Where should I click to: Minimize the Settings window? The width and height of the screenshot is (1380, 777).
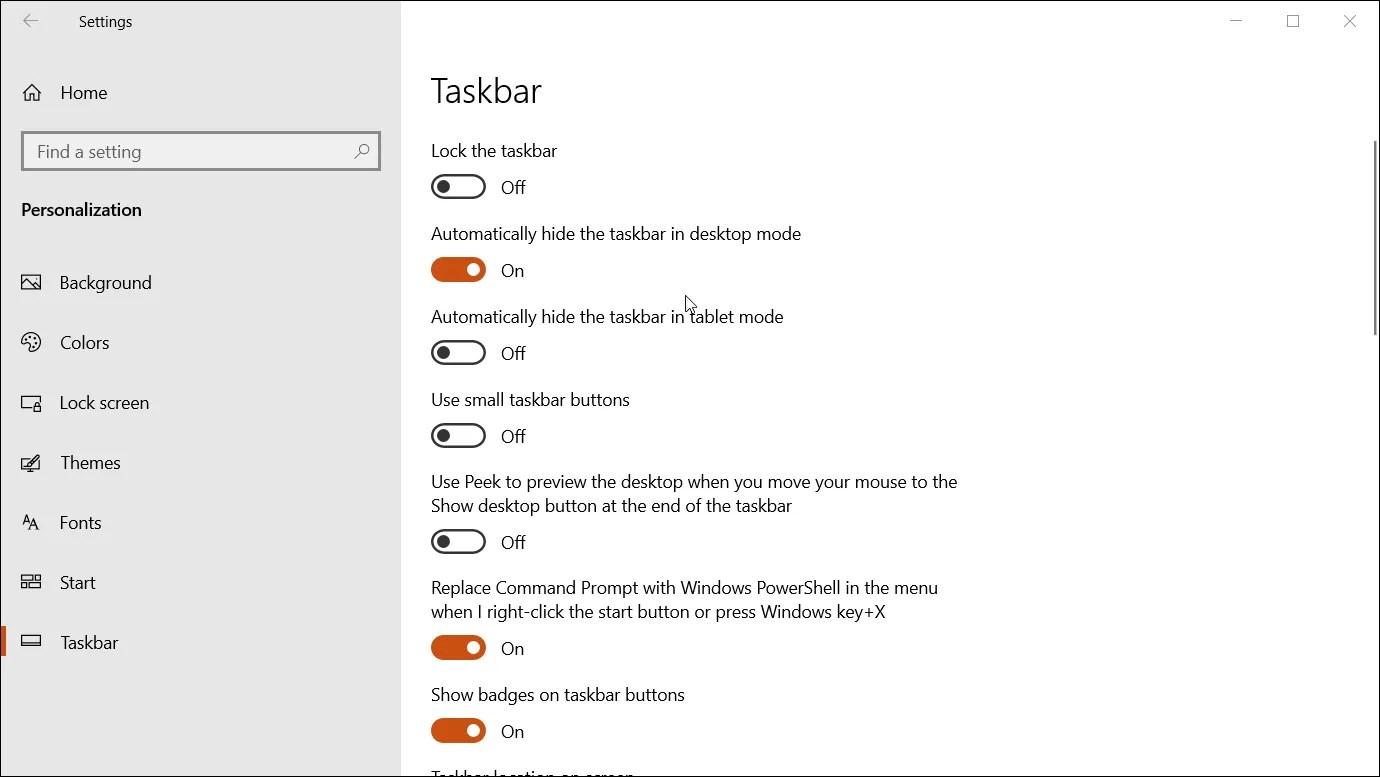tap(1237, 21)
